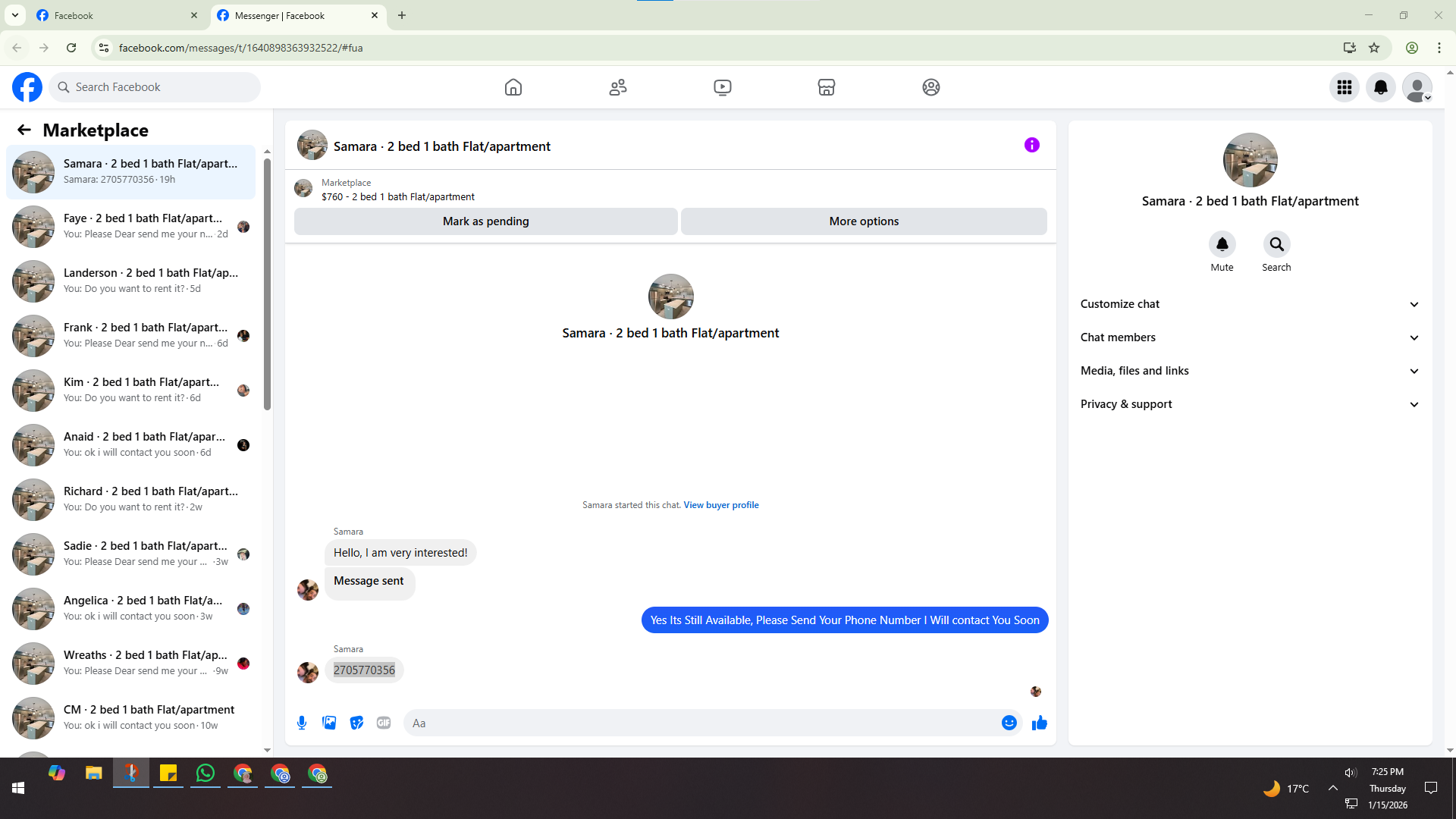Open the attach photo icon

329,723
